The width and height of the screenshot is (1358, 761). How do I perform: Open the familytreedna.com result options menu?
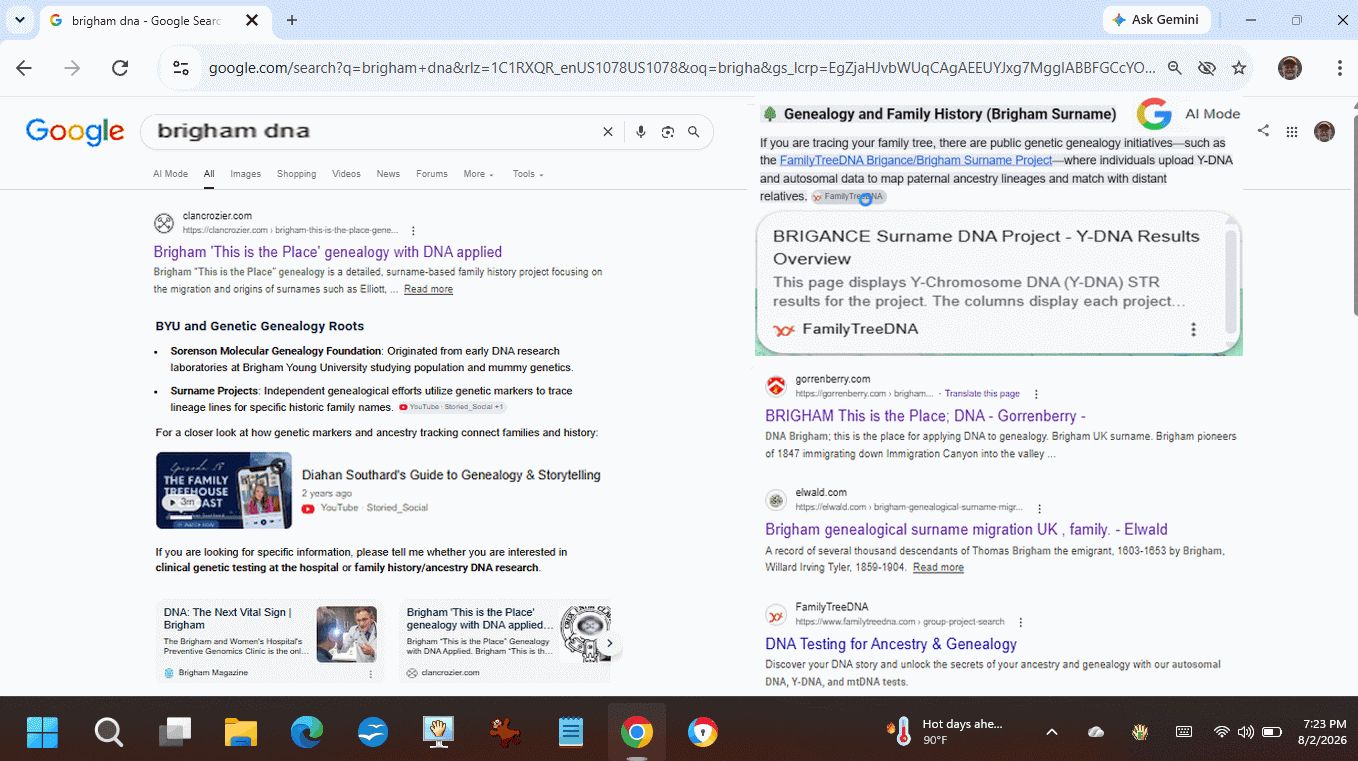coord(1021,622)
